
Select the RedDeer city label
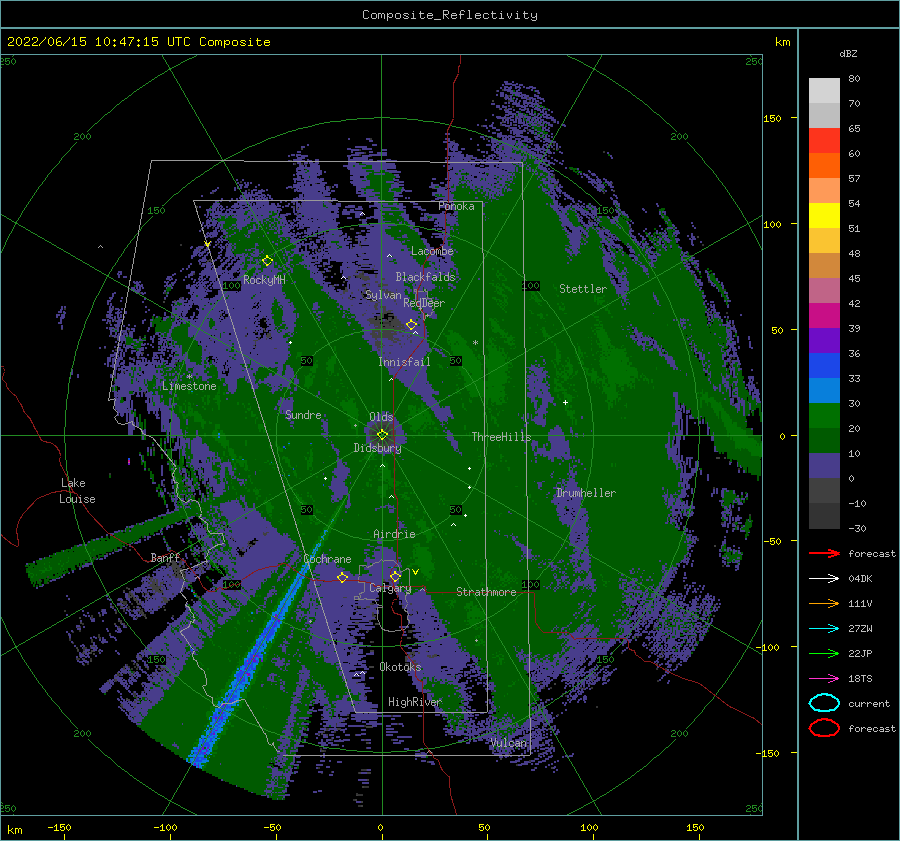[x=424, y=303]
